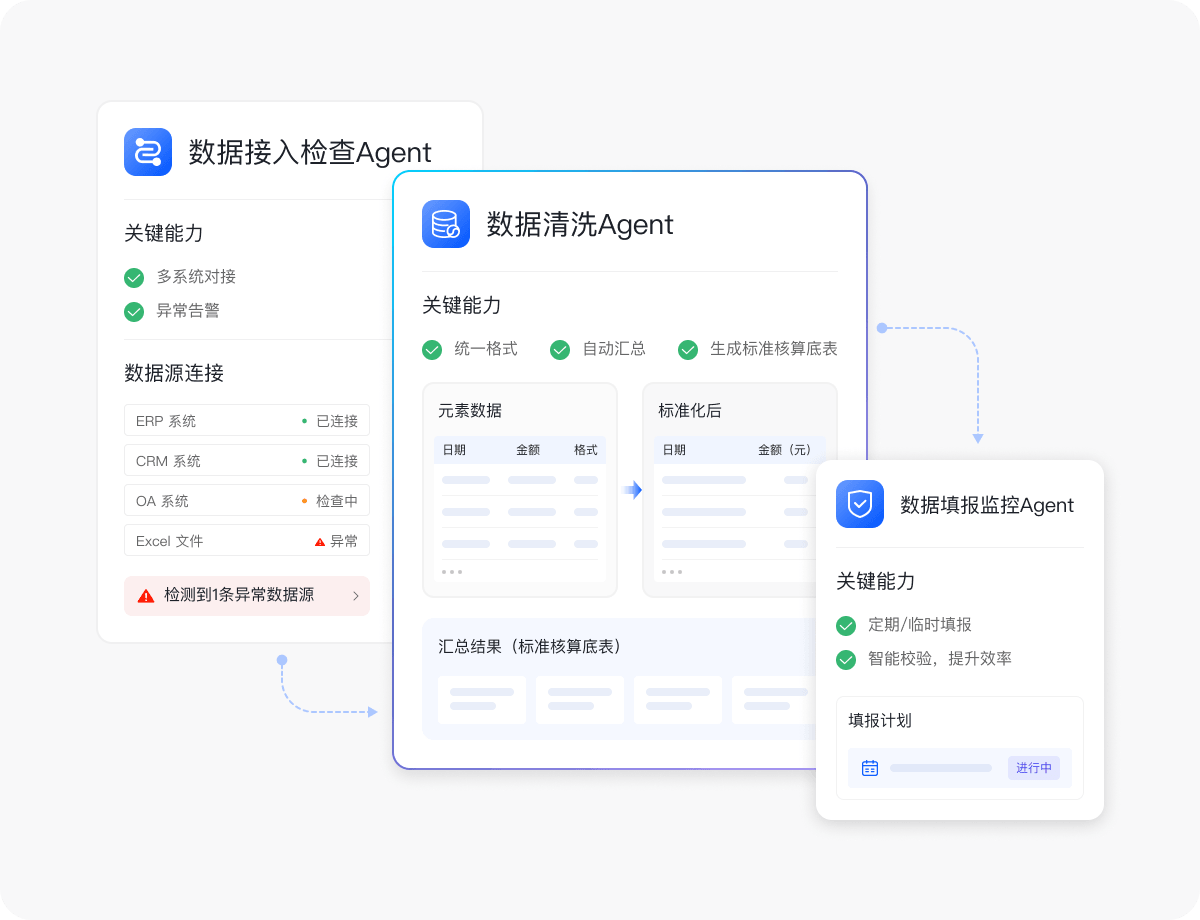This screenshot has height=920, width=1200.
Task: Click the 定期/临时填报 capability text
Action: click(x=920, y=625)
